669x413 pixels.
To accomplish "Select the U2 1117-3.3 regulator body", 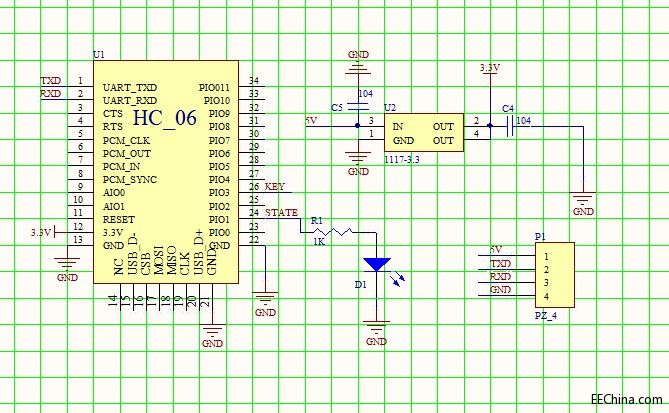I will pyautogui.click(x=423, y=133).
